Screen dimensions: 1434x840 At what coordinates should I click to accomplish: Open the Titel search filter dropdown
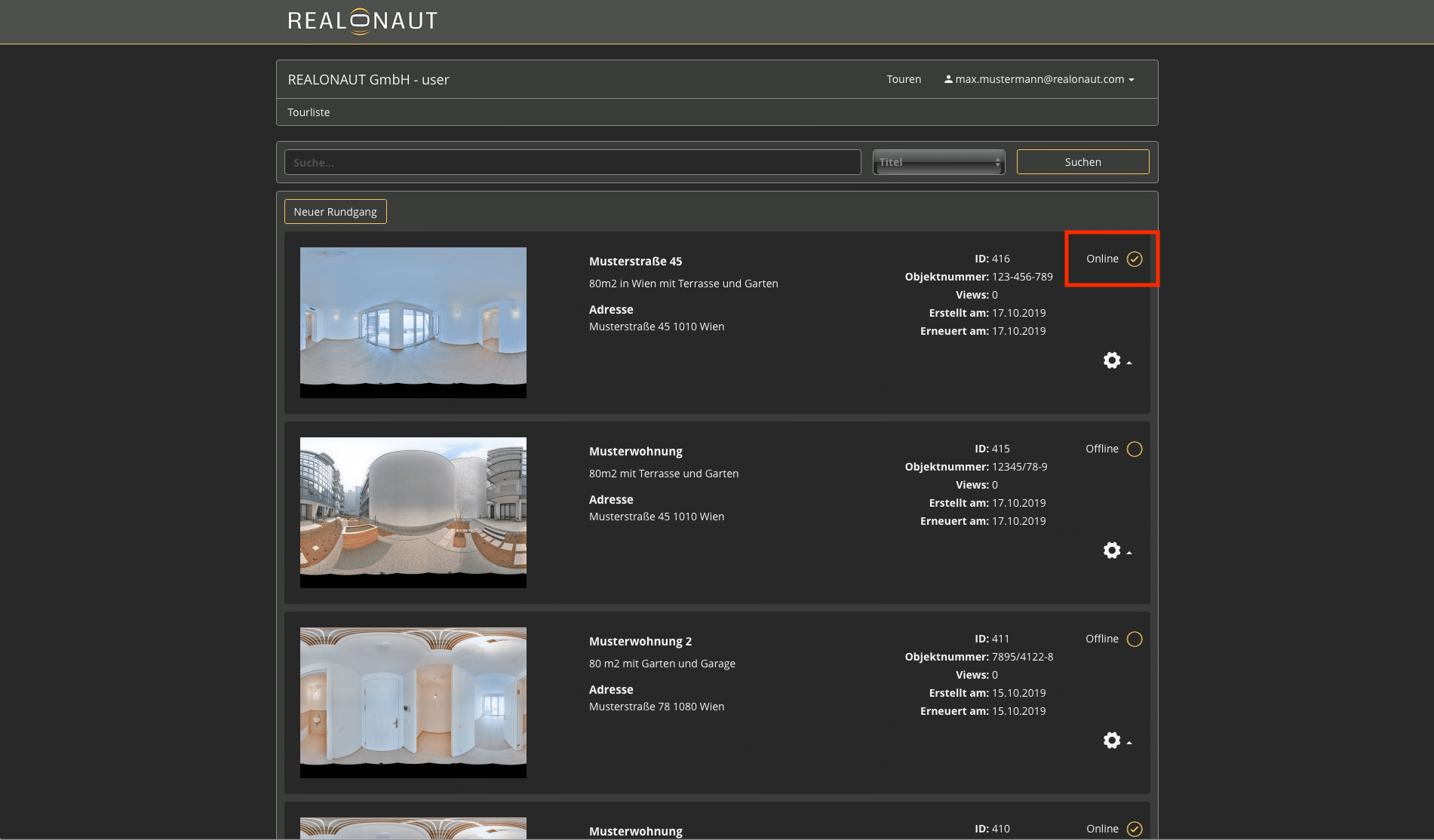coord(938,162)
